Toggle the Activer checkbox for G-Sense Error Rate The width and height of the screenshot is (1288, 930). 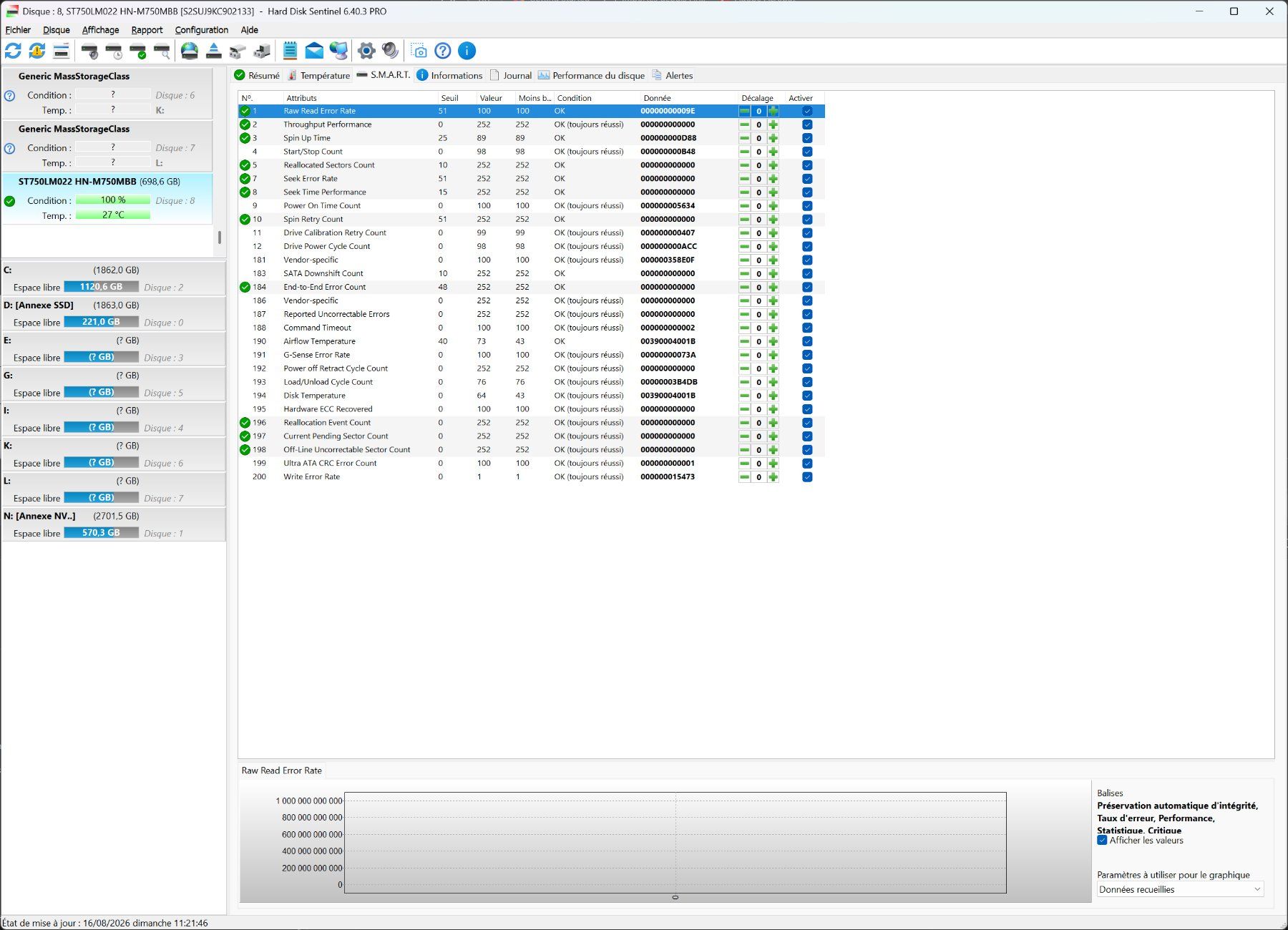tap(807, 356)
